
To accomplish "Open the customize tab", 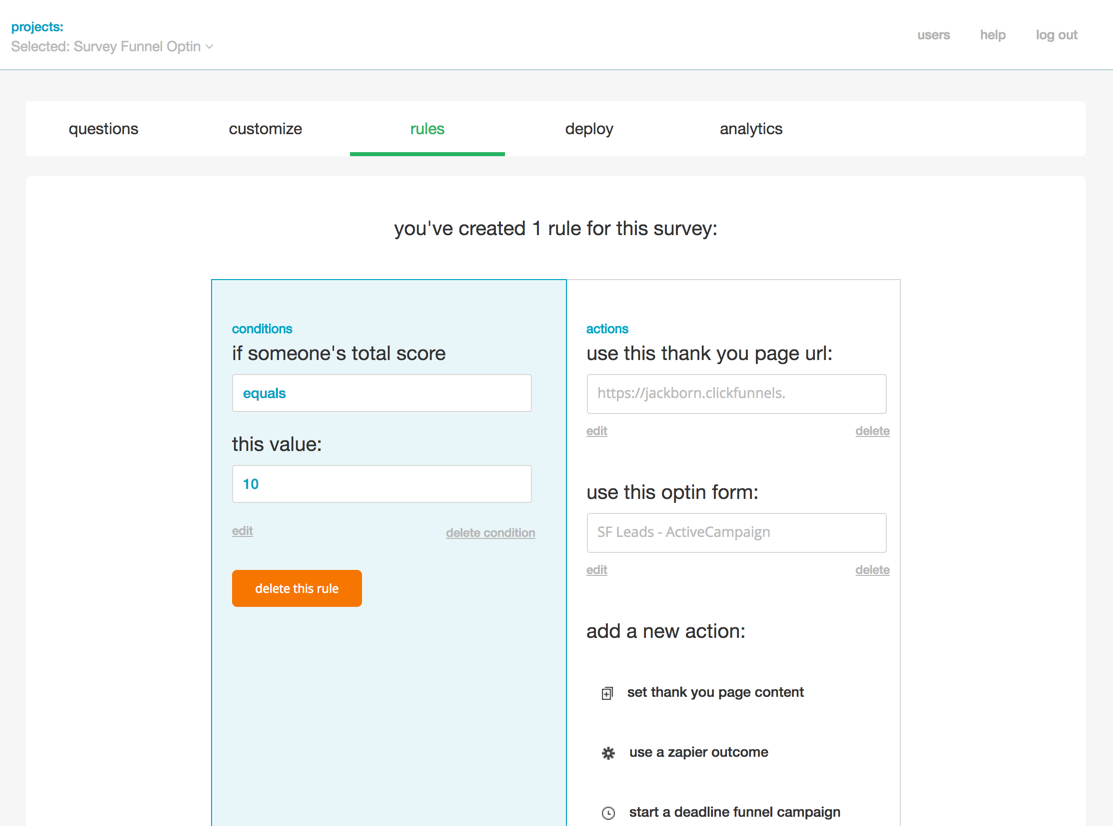I will tap(265, 129).
